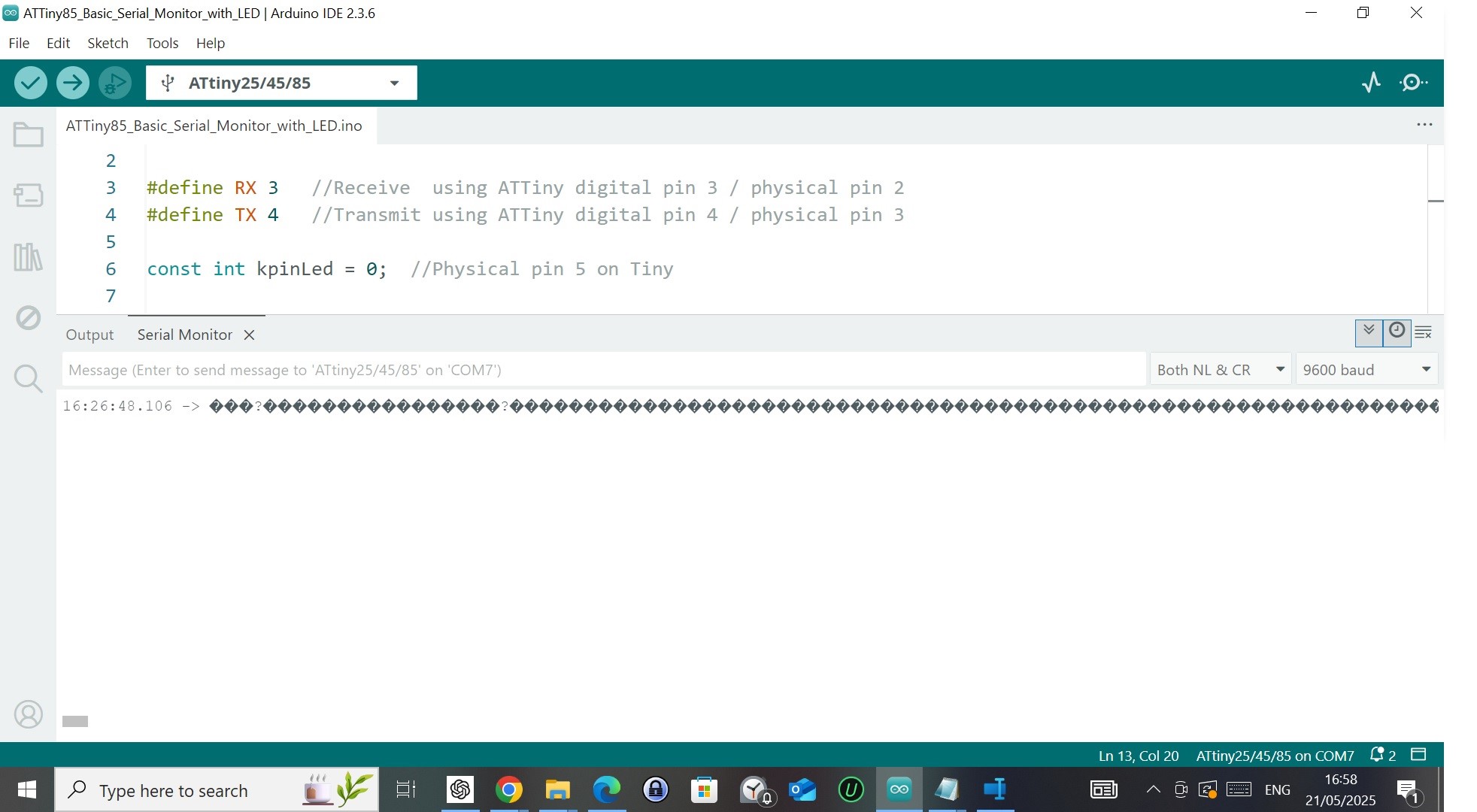Click the 'const int kpinLed = 0;' line
Screen dimensions: 1477x812
pyautogui.click(x=267, y=268)
